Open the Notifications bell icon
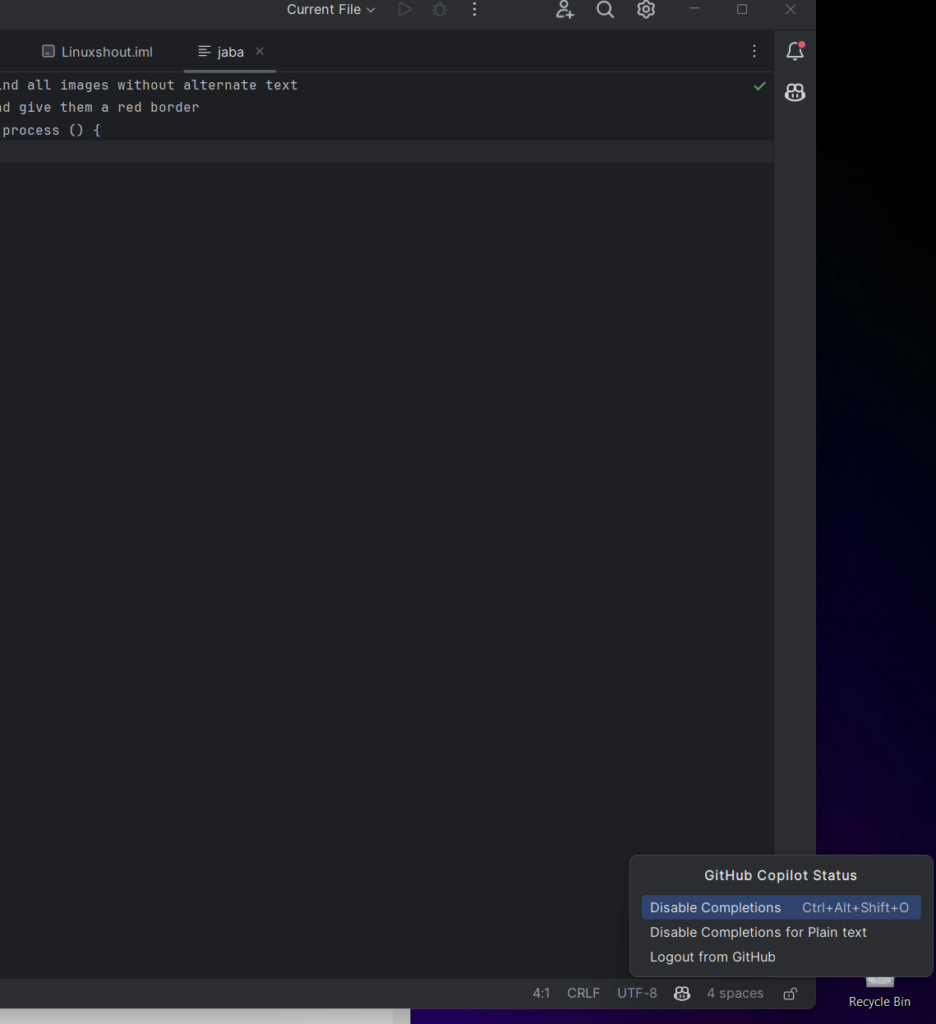 (x=795, y=51)
